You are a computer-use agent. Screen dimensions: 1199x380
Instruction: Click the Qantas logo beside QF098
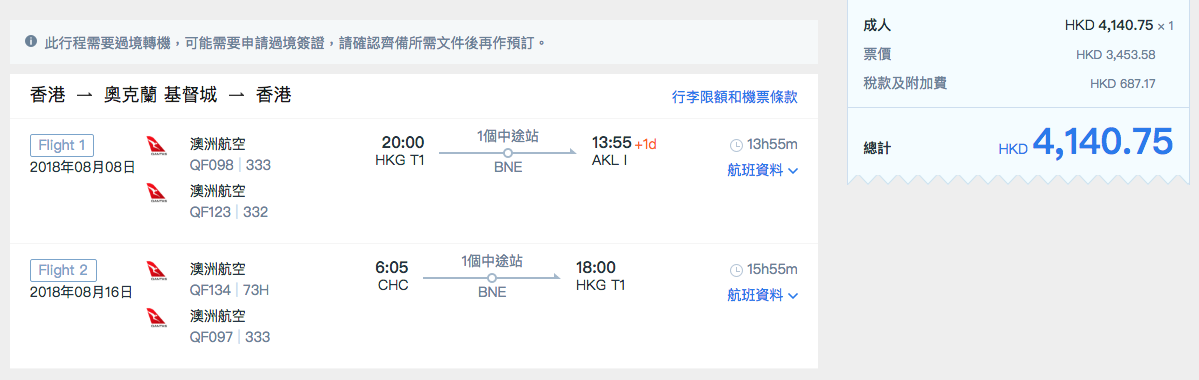(155, 145)
